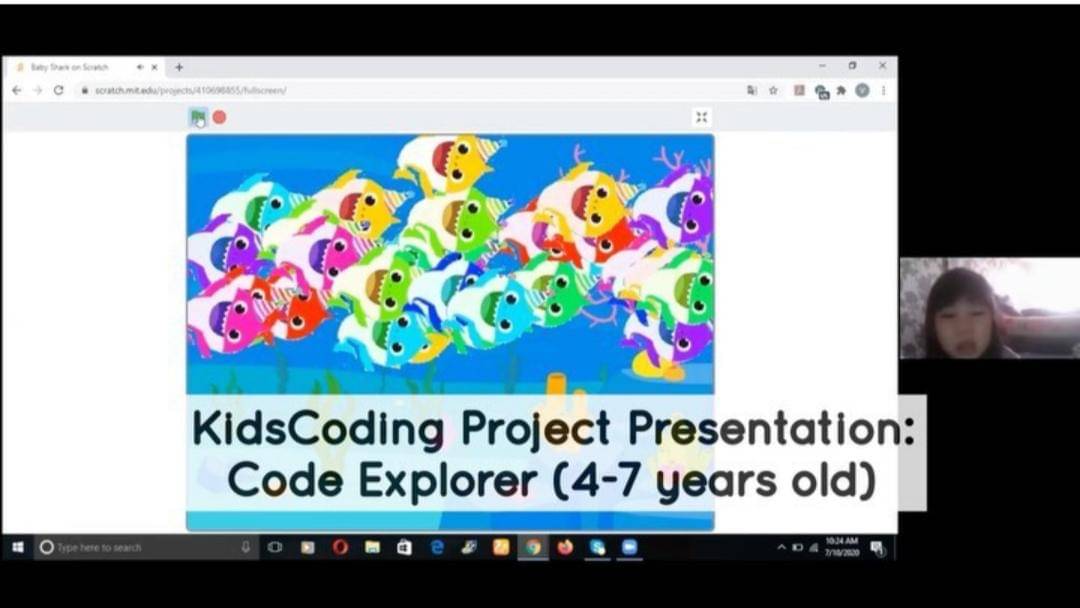Exit fullscreen mode with the shrink icon
1080x608 pixels.
701,117
